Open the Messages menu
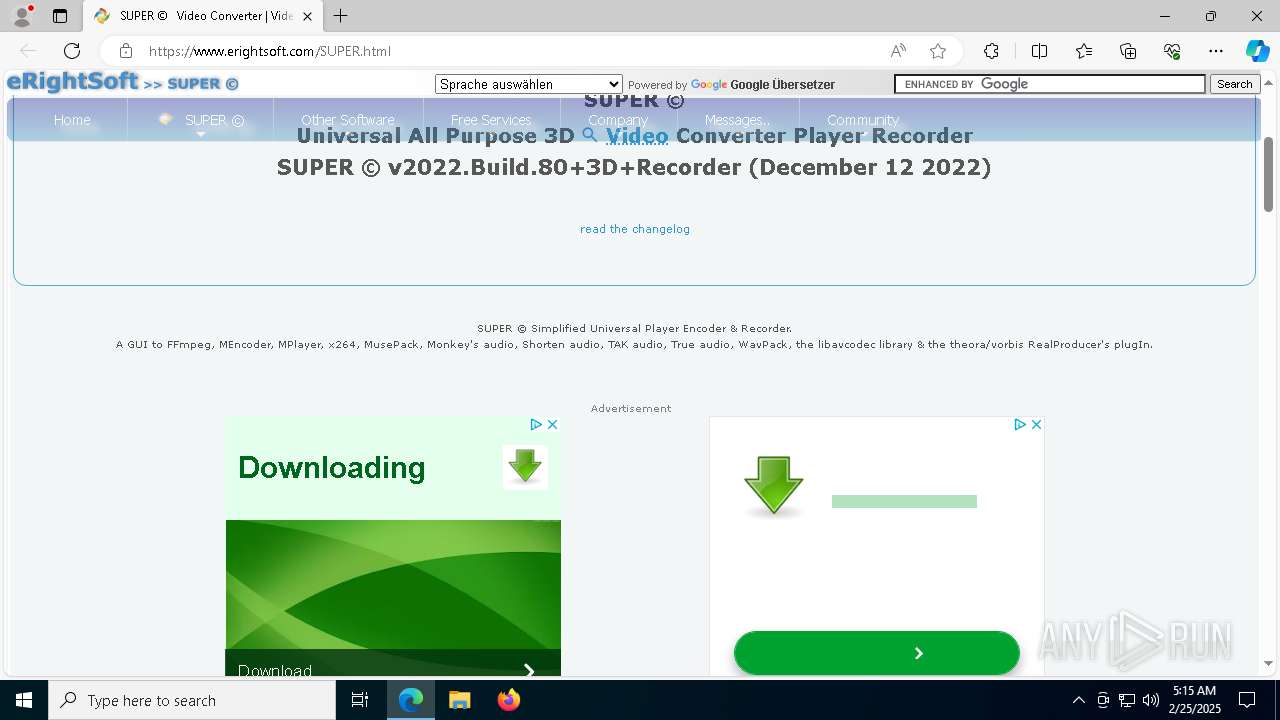 coord(737,120)
